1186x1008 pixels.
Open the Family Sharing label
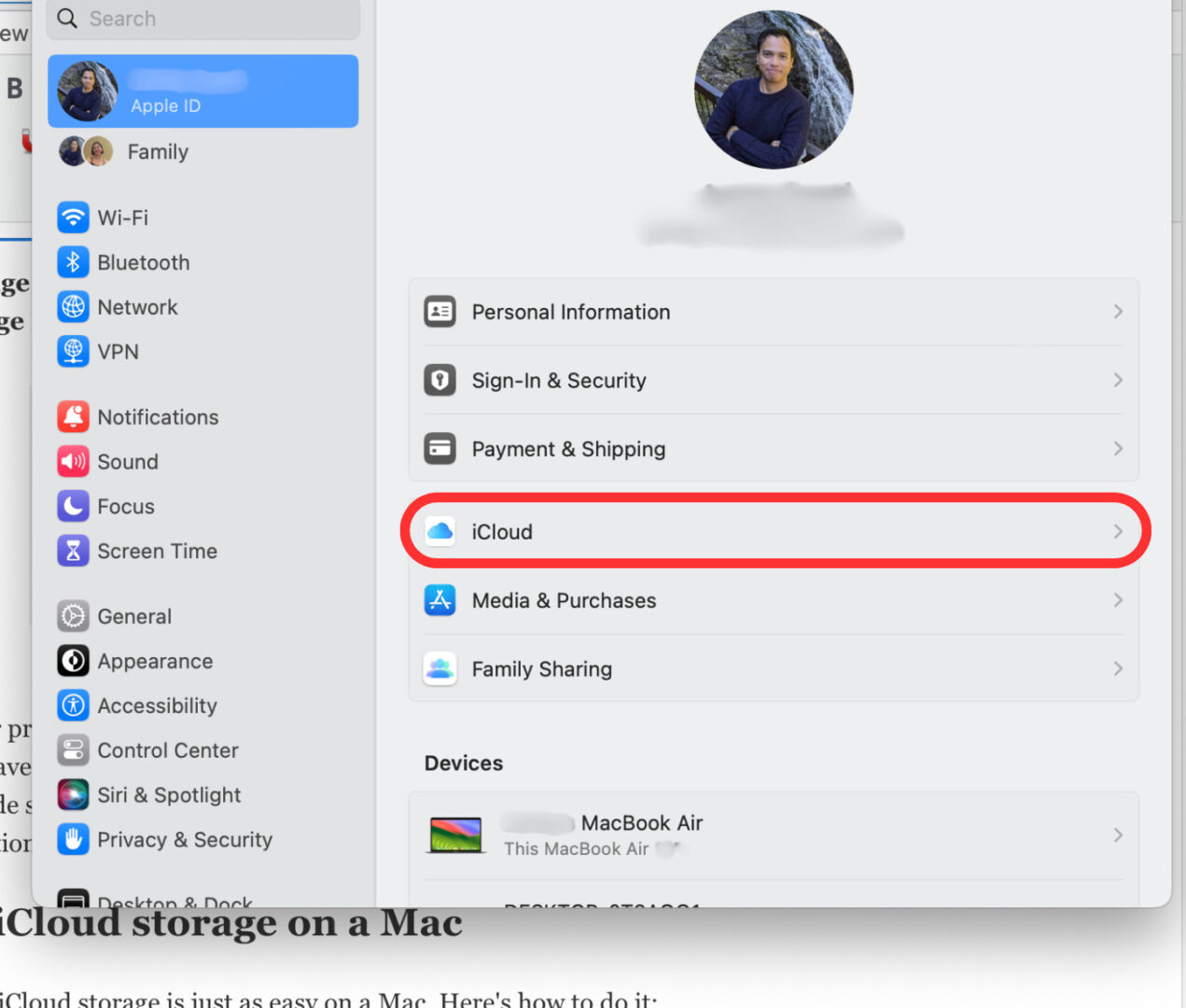(542, 669)
